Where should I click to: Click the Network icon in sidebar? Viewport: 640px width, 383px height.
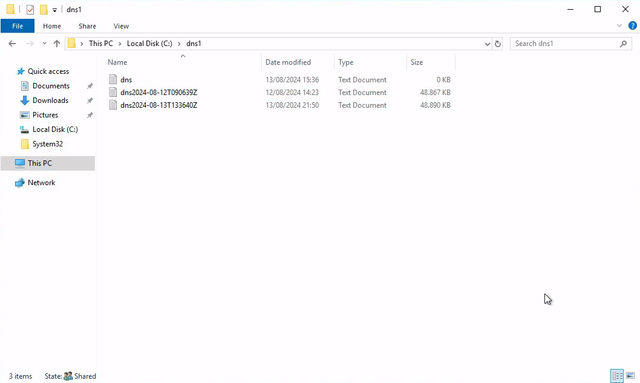pyautogui.click(x=20, y=183)
